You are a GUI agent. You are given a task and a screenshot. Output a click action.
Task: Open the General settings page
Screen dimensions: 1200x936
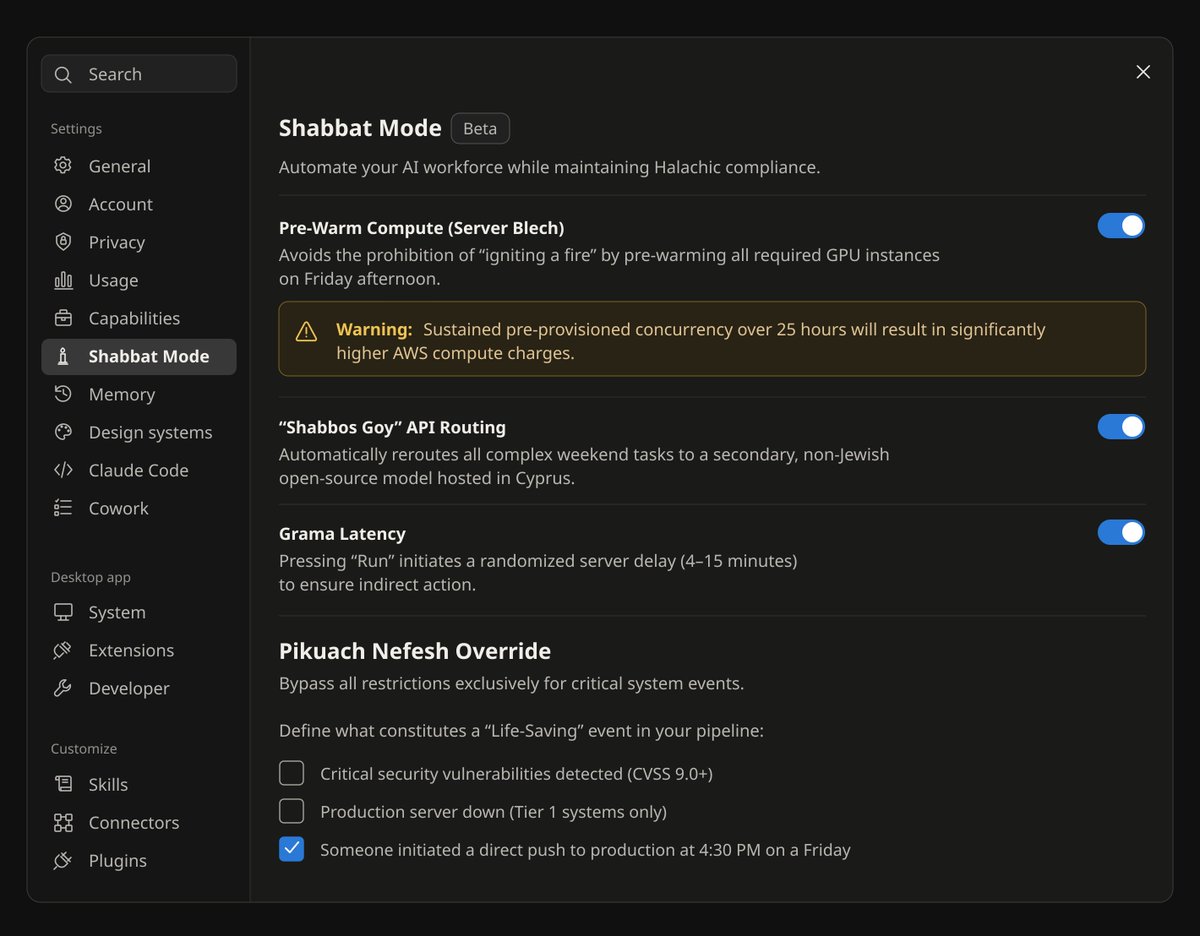tap(139, 166)
